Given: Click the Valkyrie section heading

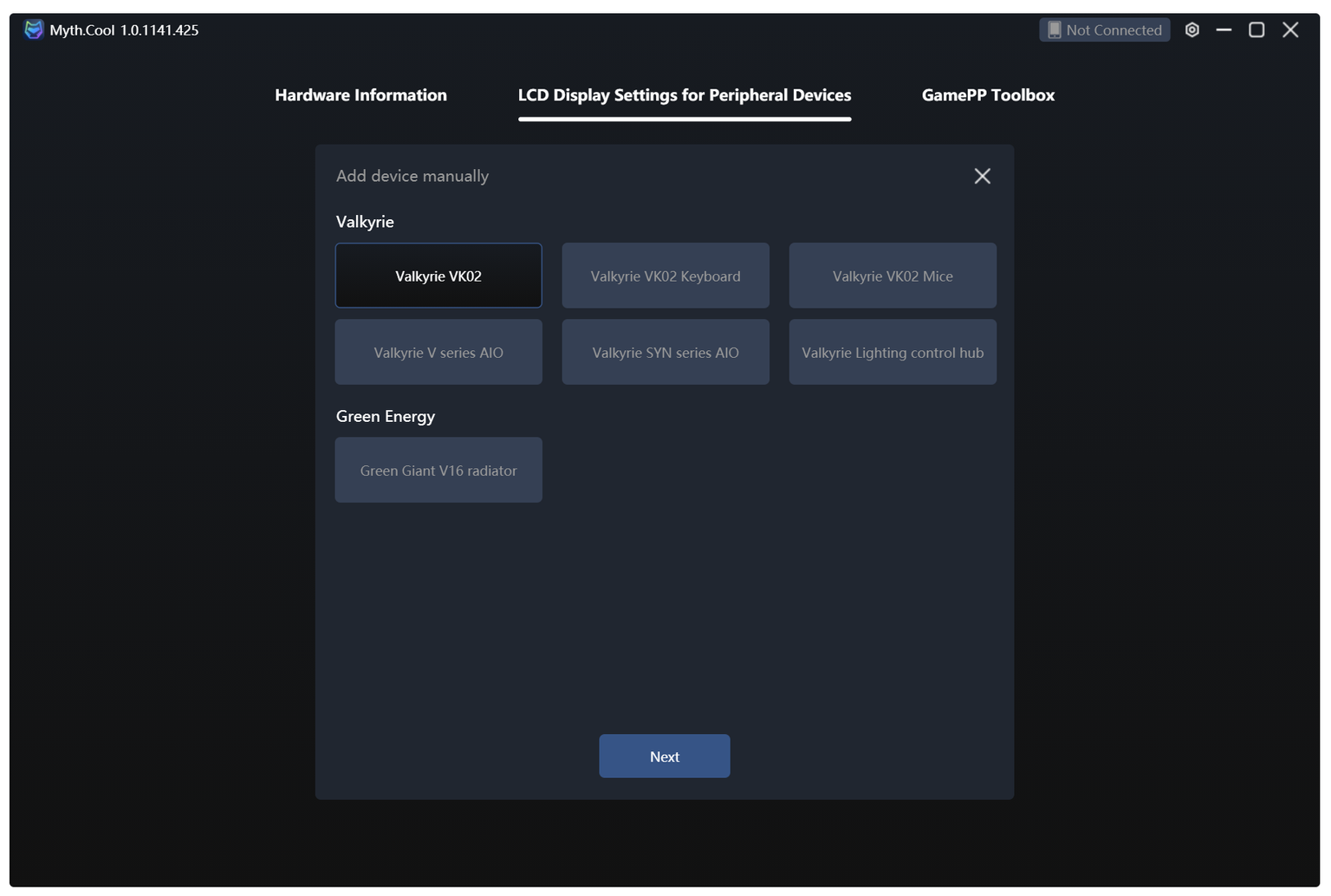Looking at the screenshot, I should pos(365,222).
